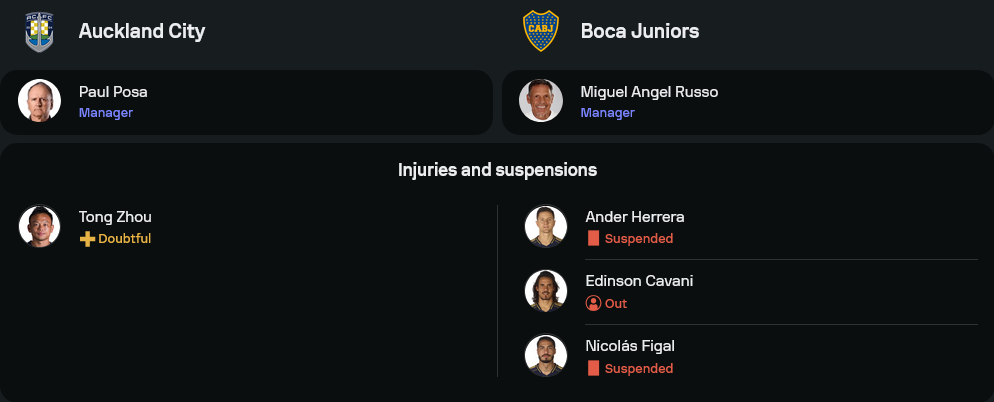Click Ander Herrera's red card icon
Image resolution: width=994 pixels, height=402 pixels.
593,239
